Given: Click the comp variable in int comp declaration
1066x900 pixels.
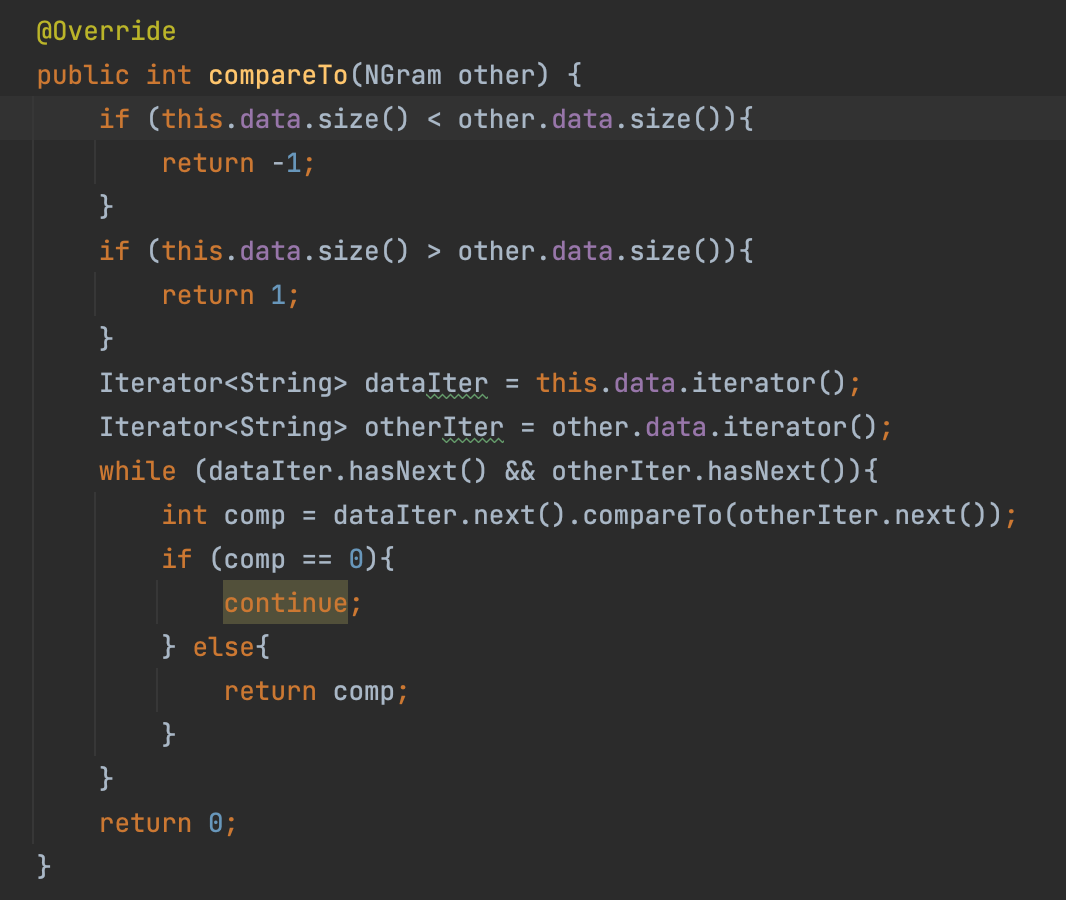Looking at the screenshot, I should 255,515.
